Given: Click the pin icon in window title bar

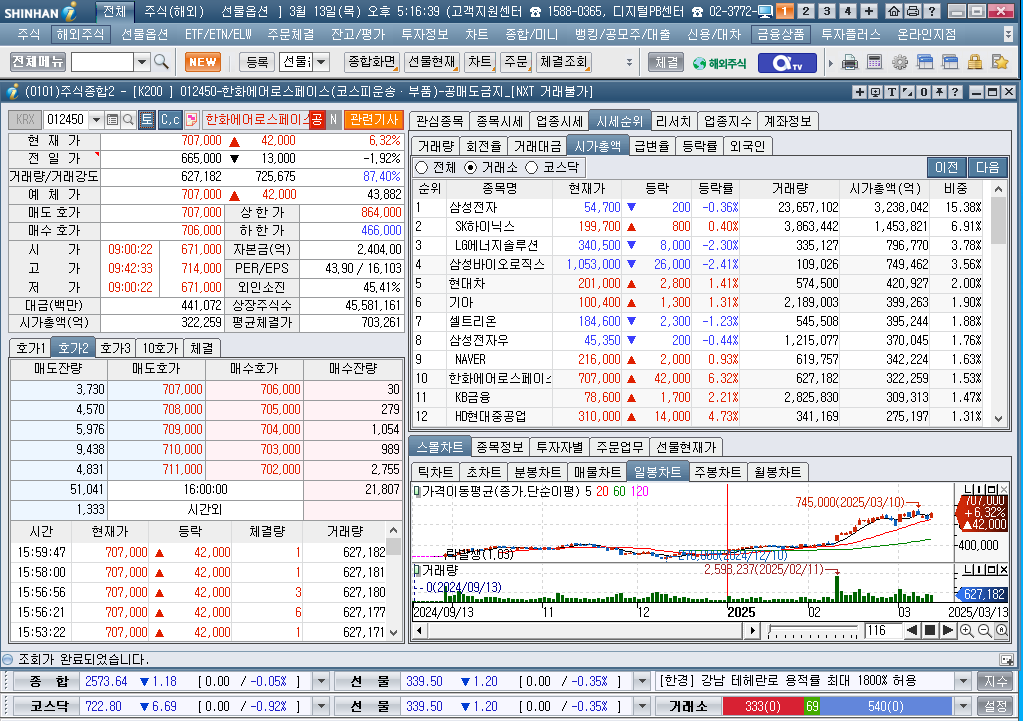Looking at the screenshot, I should pos(939,92).
